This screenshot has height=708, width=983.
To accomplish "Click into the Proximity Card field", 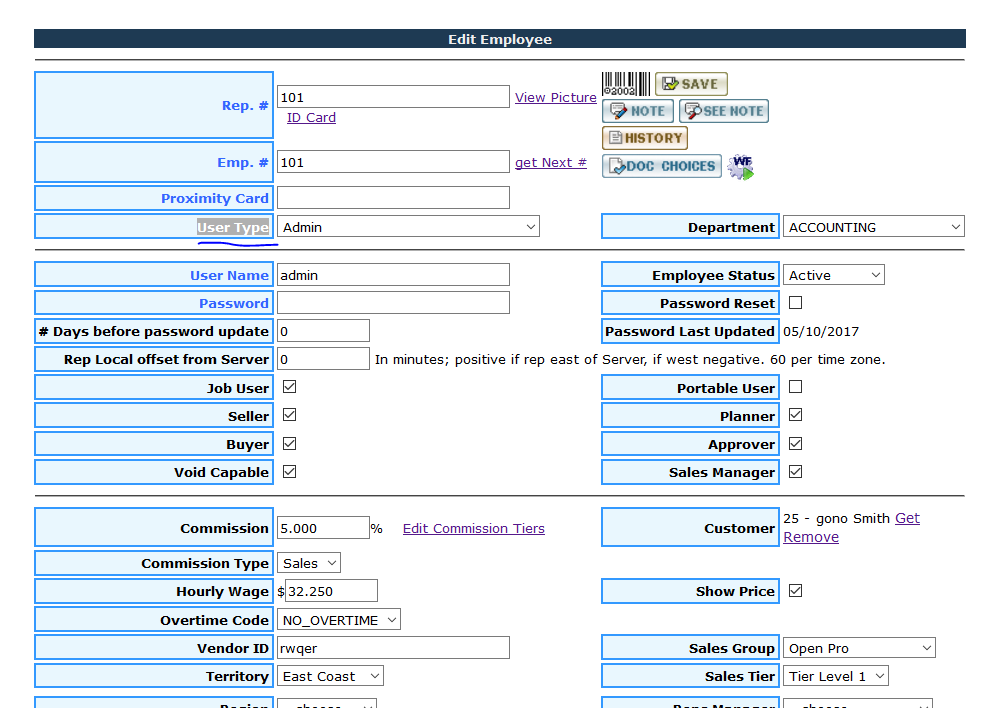I will click(393, 198).
